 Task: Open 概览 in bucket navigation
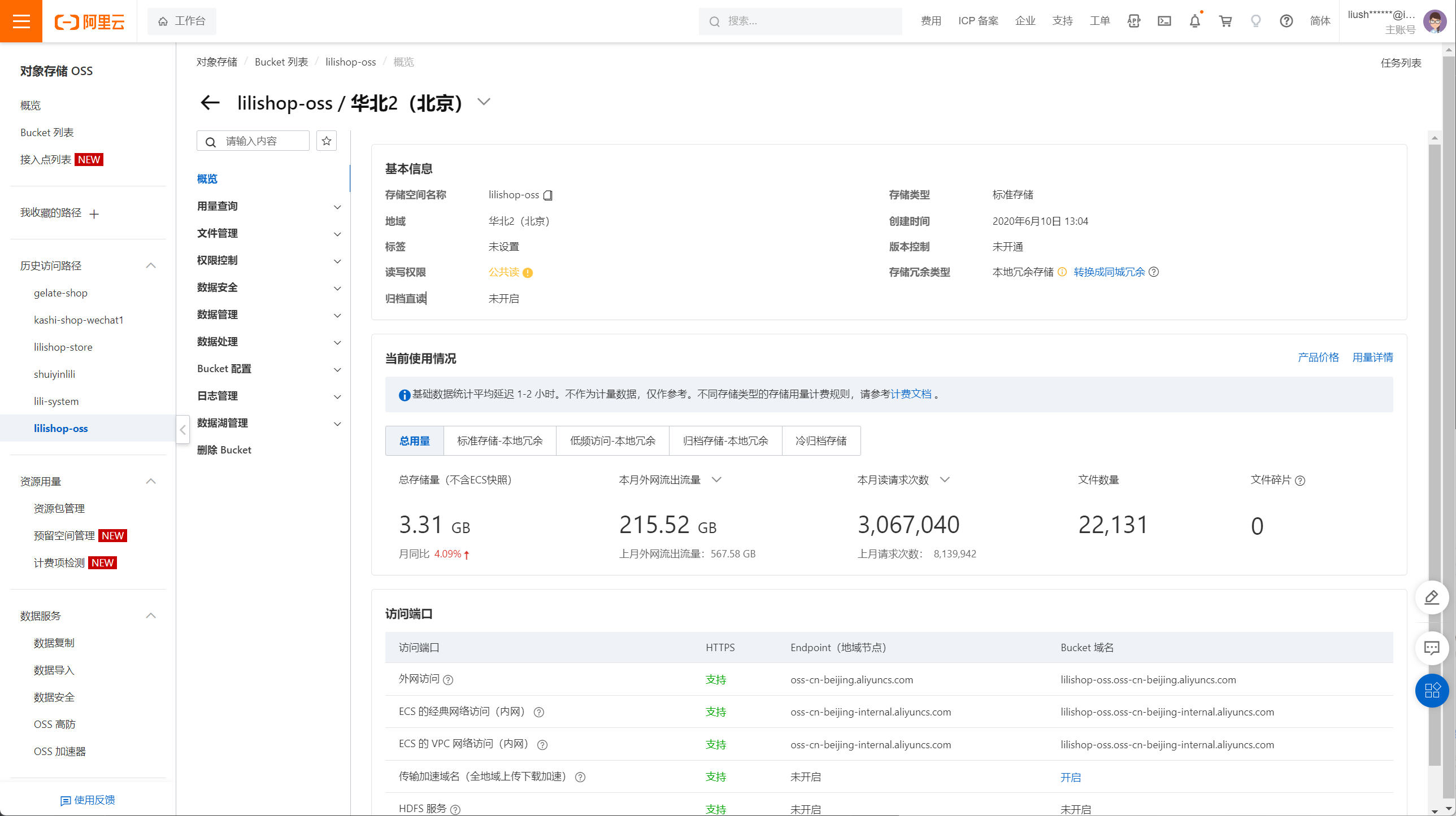point(207,179)
